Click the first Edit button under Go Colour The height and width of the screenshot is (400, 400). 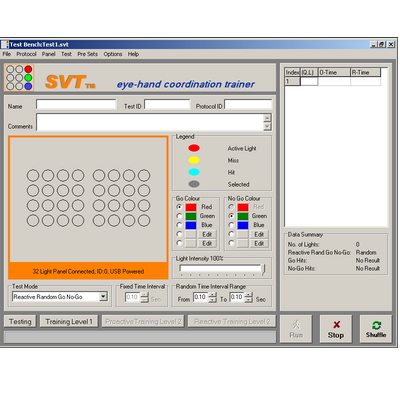coord(207,234)
